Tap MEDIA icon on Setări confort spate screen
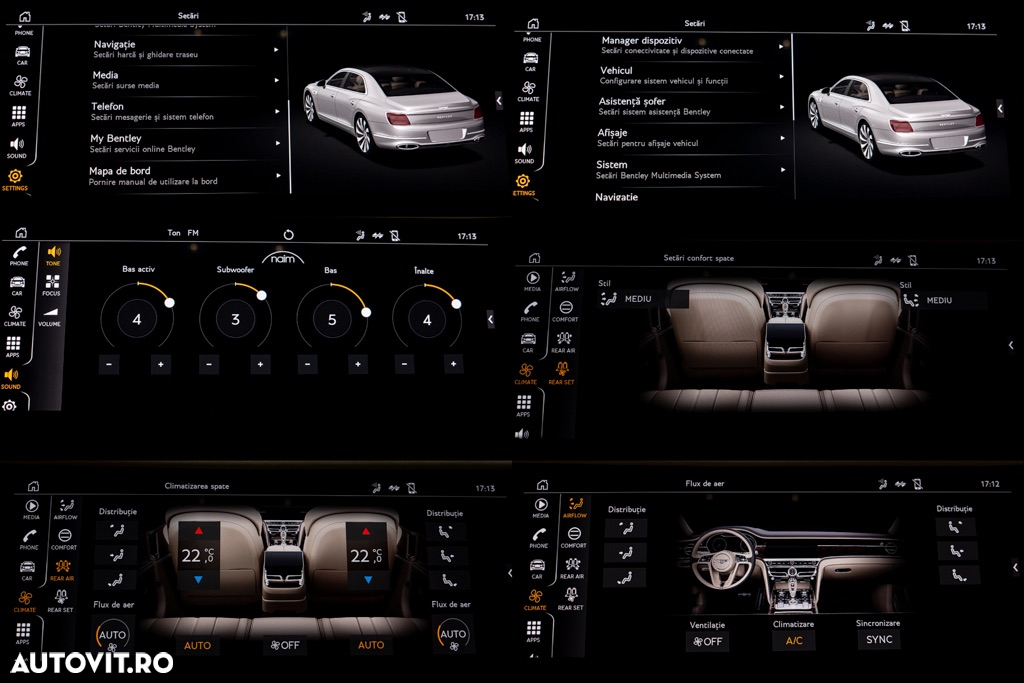Viewport: 1024px width, 683px height. pyautogui.click(x=533, y=281)
